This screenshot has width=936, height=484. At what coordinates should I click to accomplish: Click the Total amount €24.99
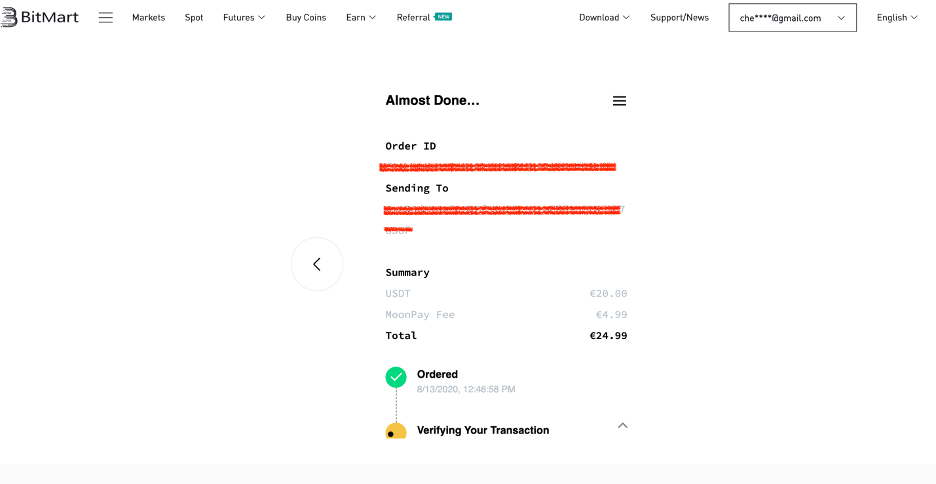[x=608, y=335]
